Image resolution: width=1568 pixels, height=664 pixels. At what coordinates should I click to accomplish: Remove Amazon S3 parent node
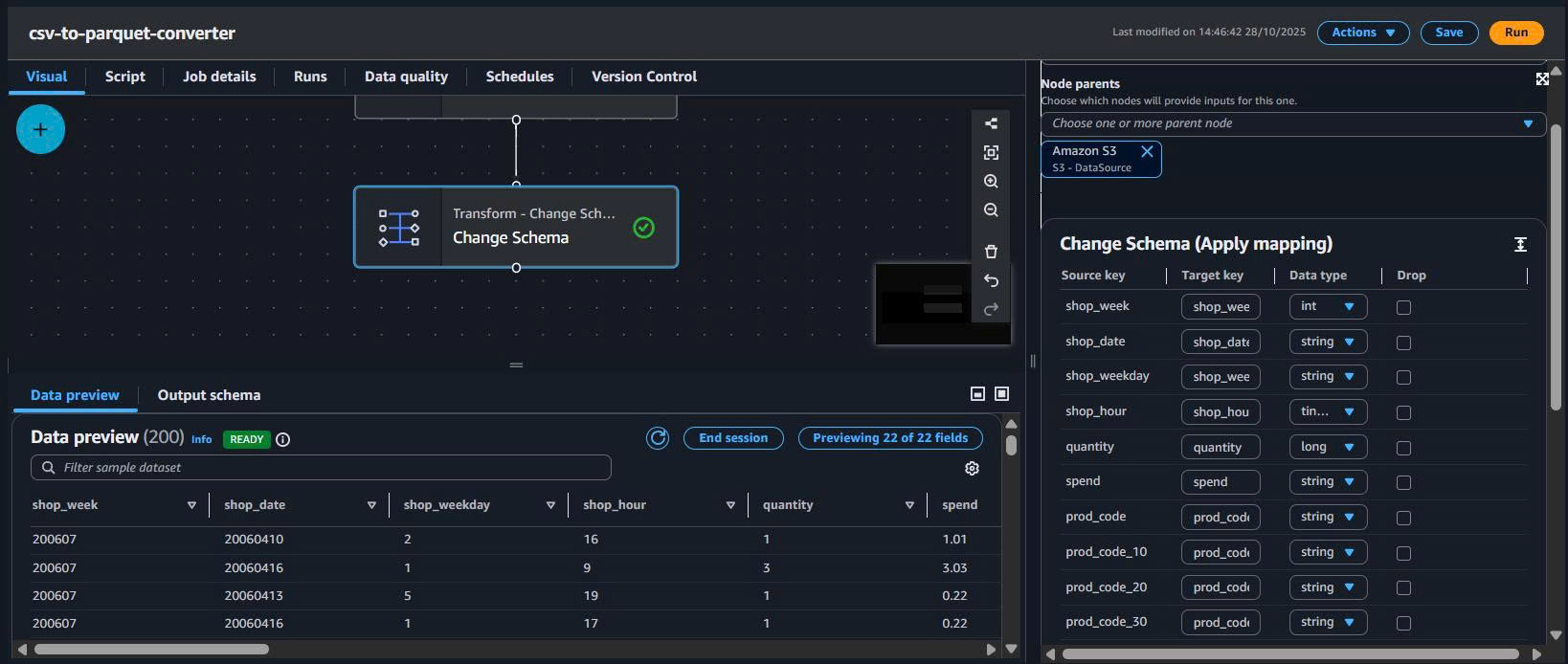pyautogui.click(x=1147, y=151)
